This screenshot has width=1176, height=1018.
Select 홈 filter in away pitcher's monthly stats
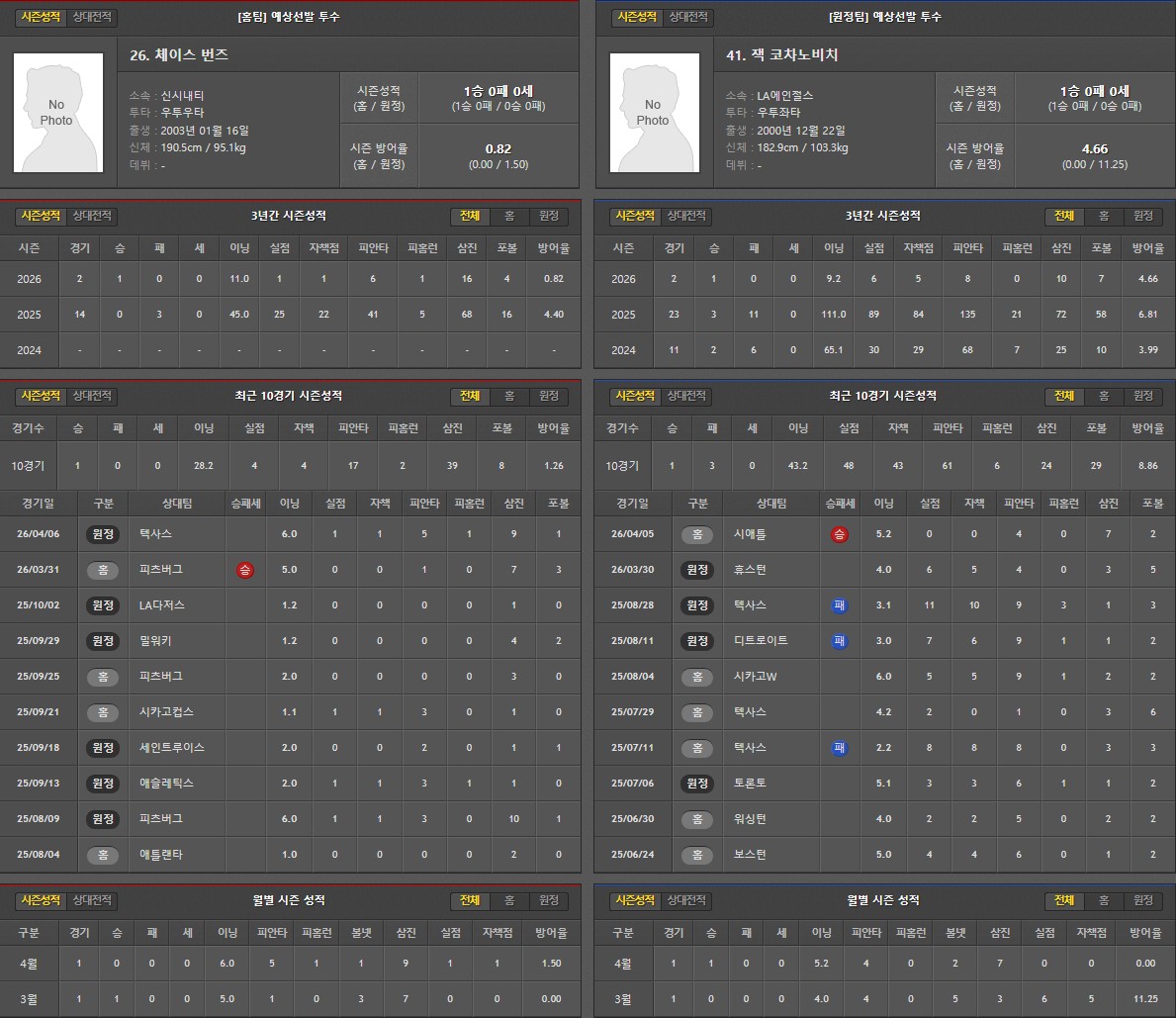(1104, 900)
